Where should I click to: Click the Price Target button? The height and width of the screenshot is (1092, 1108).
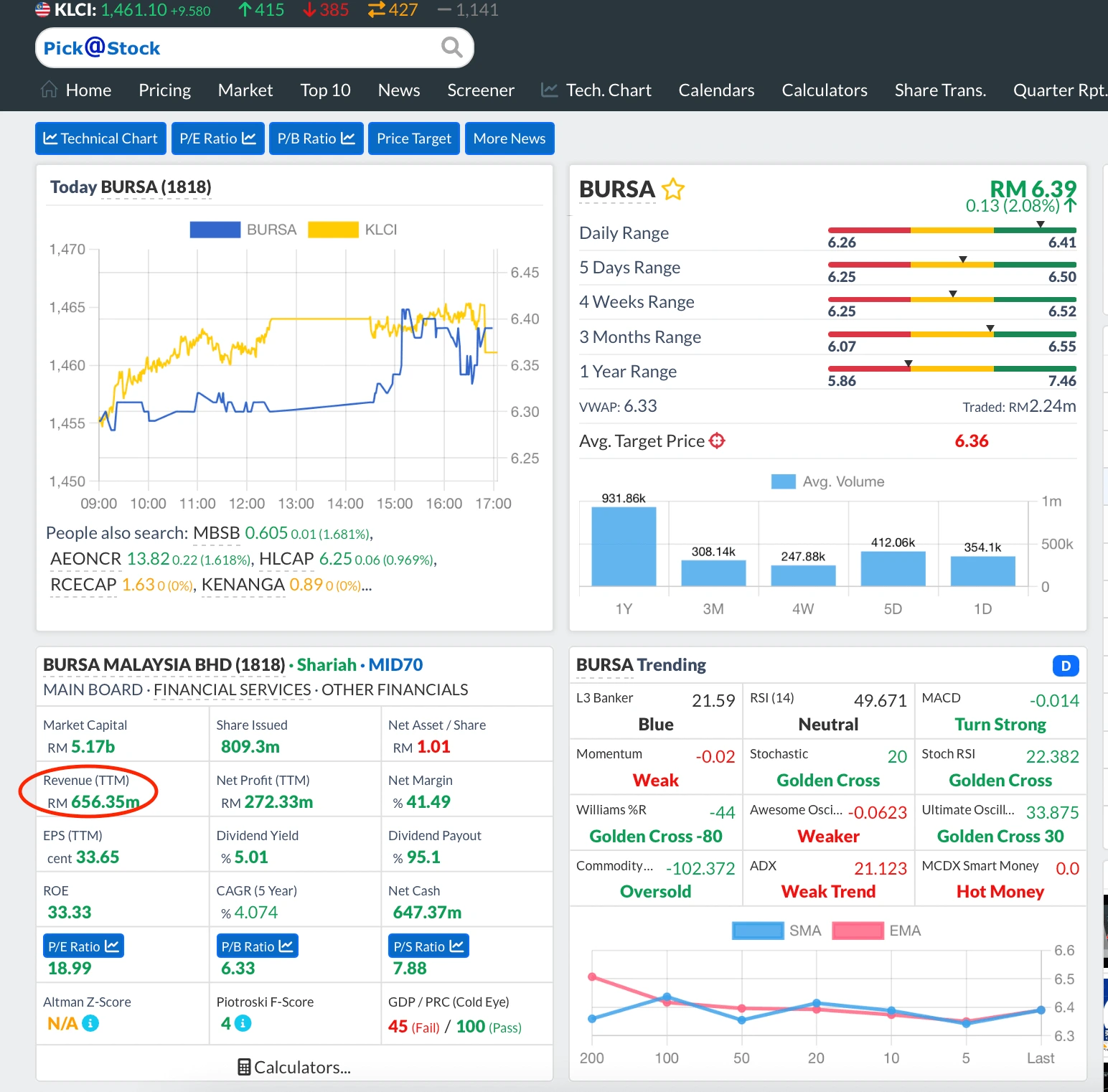414,138
